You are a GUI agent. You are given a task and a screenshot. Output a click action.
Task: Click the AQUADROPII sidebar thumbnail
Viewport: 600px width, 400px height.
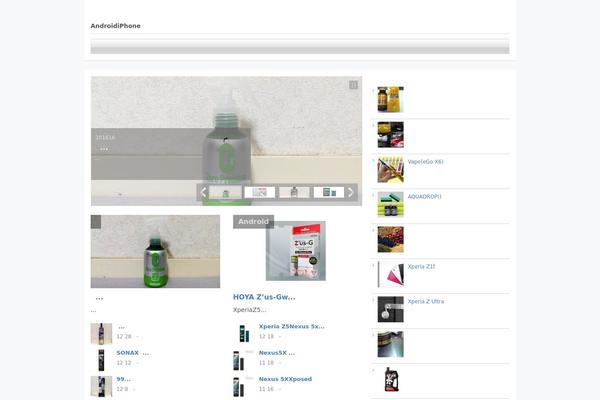(x=390, y=204)
